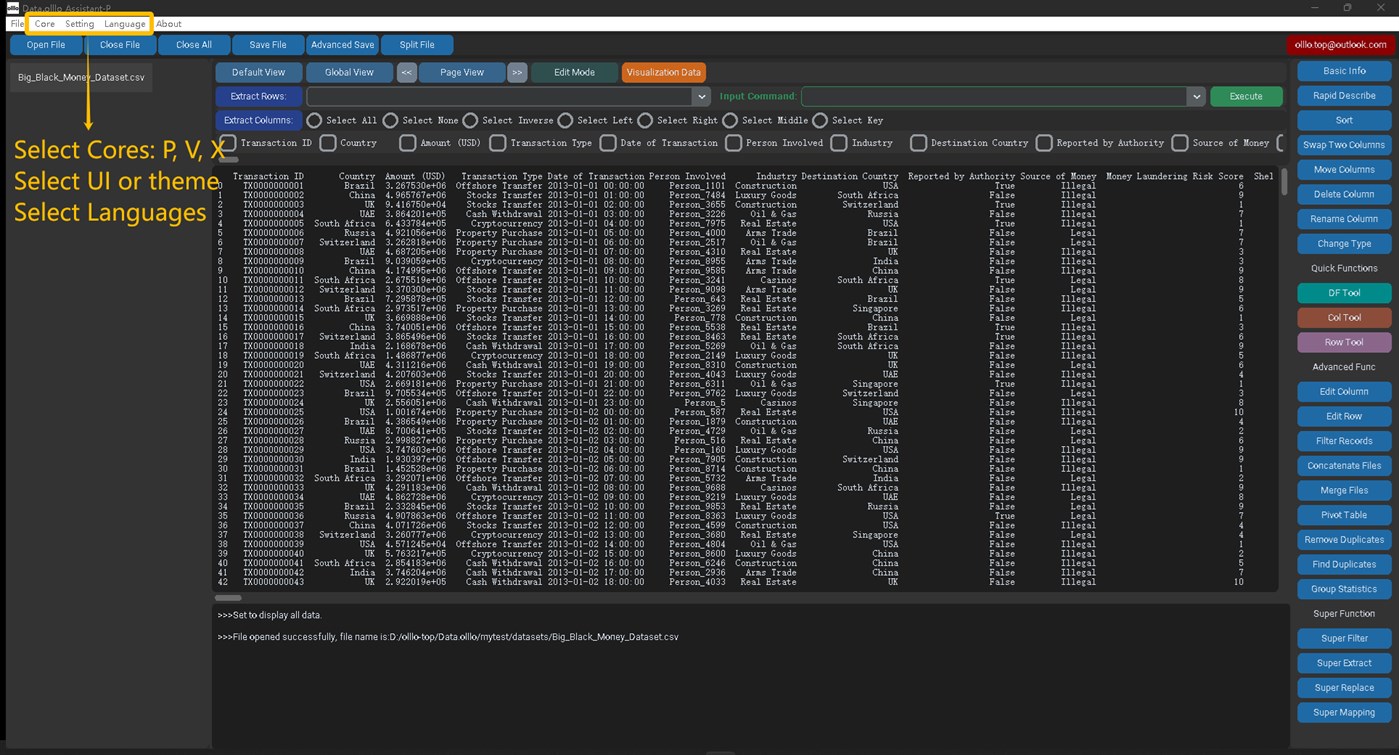
Task: Open the Input Command dropdown
Action: click(1195, 96)
